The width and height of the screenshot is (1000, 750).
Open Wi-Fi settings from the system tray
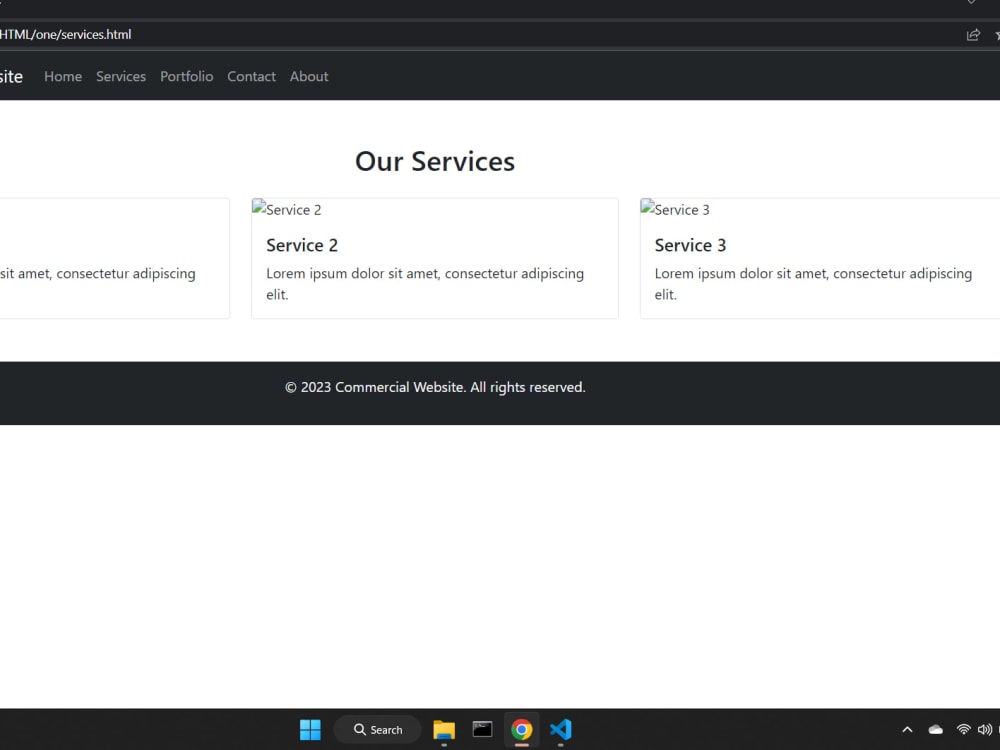(x=963, y=729)
